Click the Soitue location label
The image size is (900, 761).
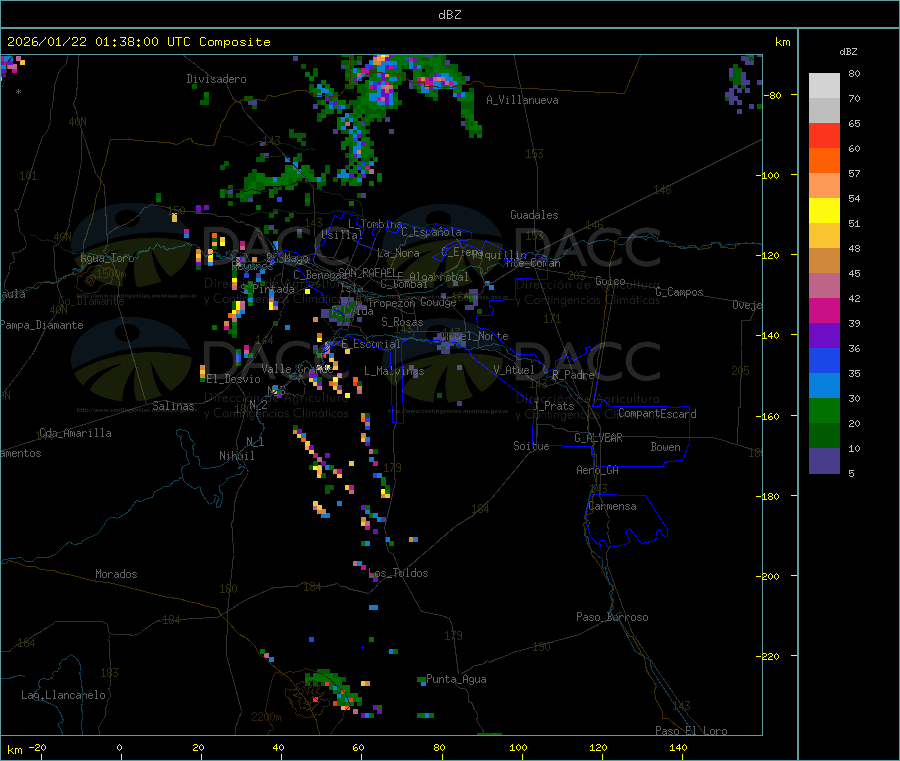point(531,446)
